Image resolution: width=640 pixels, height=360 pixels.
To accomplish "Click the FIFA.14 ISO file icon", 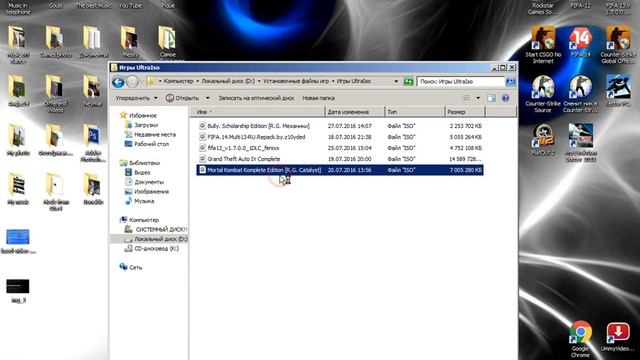I will (202, 137).
